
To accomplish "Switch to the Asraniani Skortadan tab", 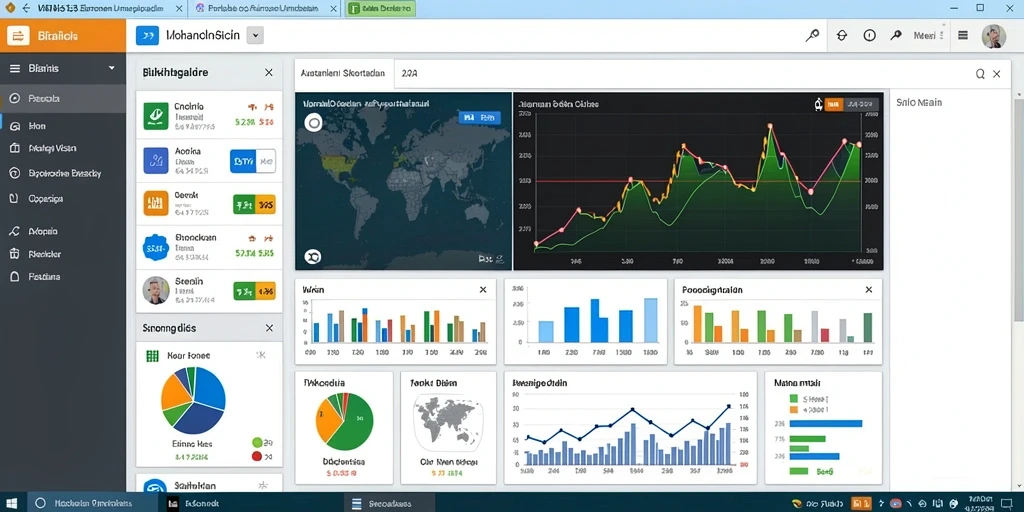I will 343,74.
